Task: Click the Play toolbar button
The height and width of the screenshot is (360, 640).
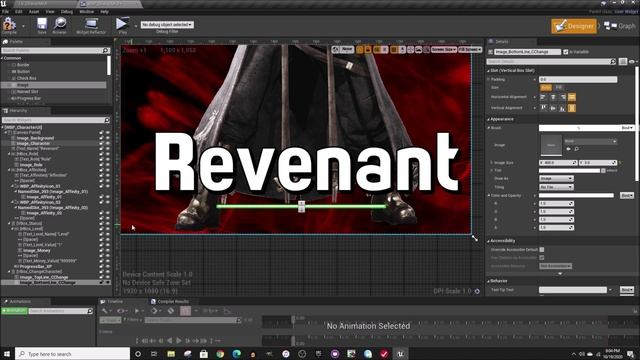Action: click(x=122, y=25)
